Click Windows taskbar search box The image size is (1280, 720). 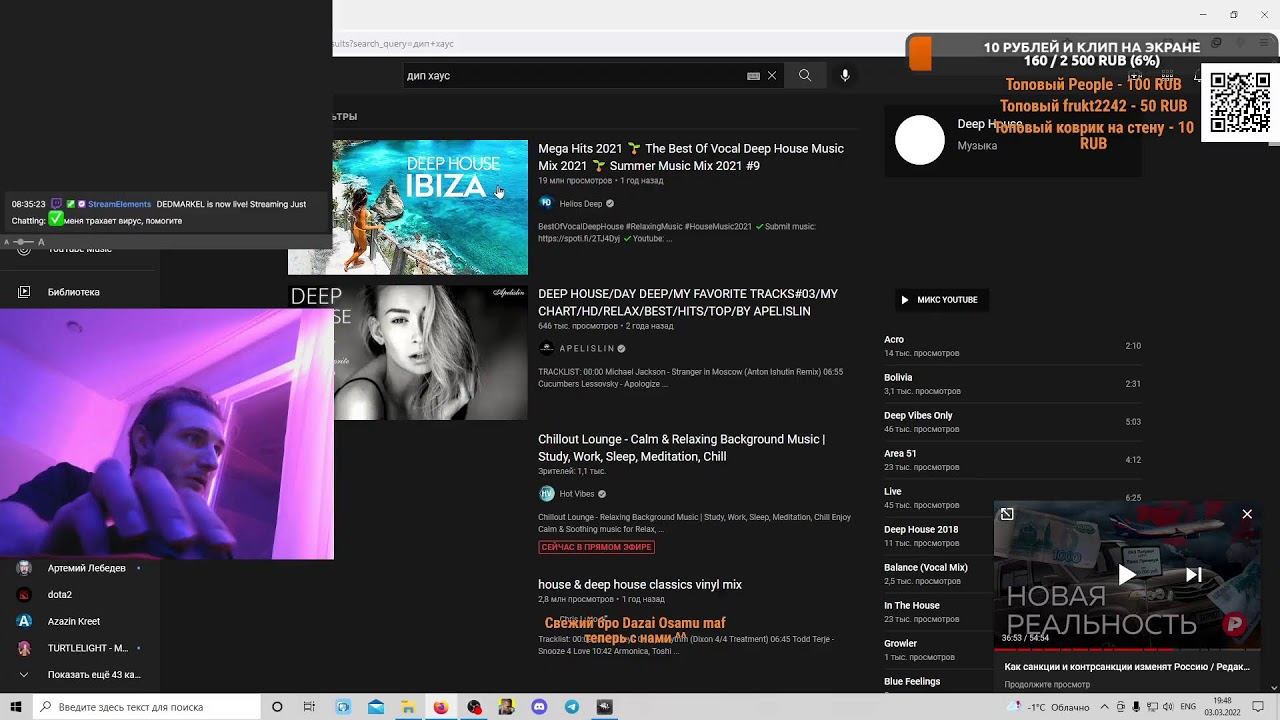click(146, 707)
